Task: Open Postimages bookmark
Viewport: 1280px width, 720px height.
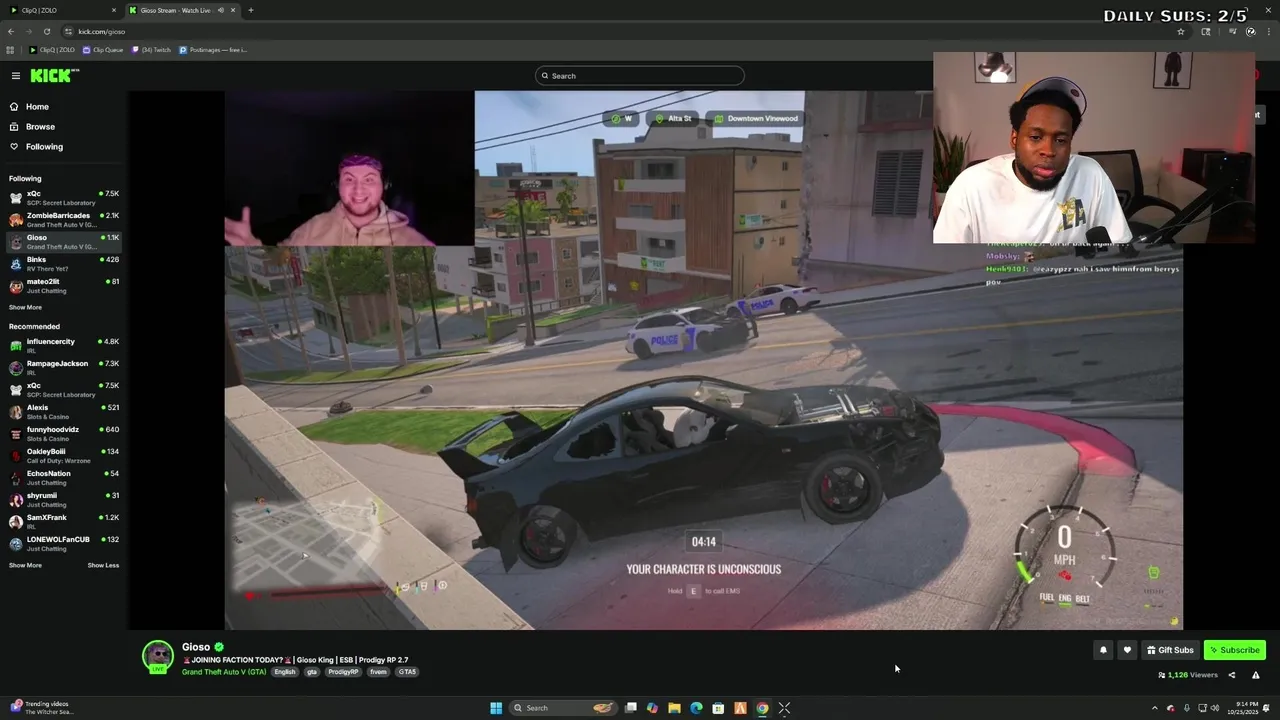Action: pyautogui.click(x=213, y=49)
